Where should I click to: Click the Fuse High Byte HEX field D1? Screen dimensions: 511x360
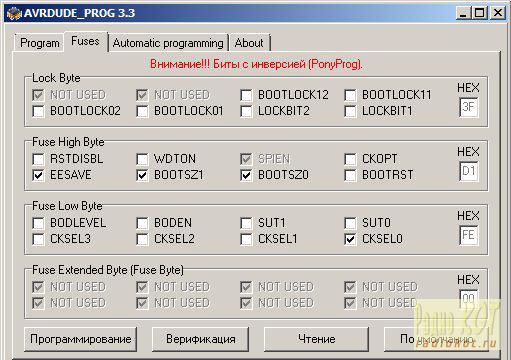tap(468, 171)
